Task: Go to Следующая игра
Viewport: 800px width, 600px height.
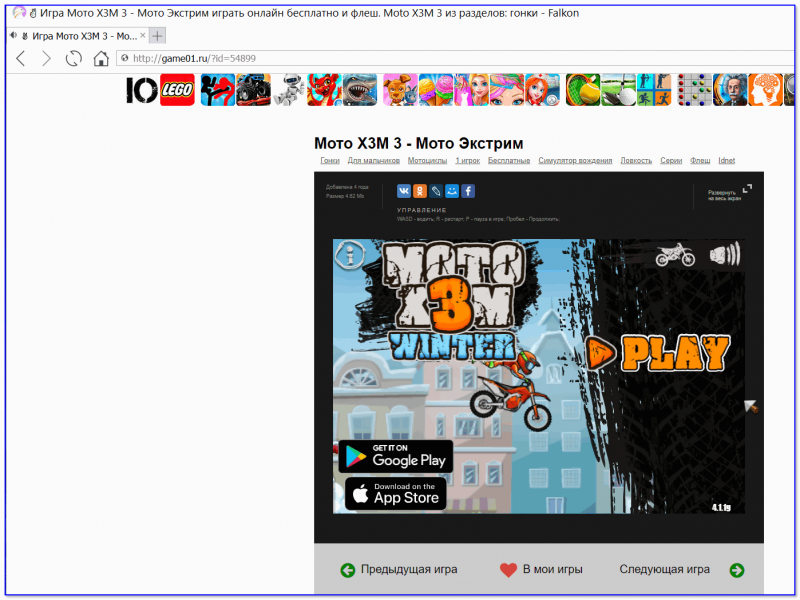Action: [x=682, y=569]
